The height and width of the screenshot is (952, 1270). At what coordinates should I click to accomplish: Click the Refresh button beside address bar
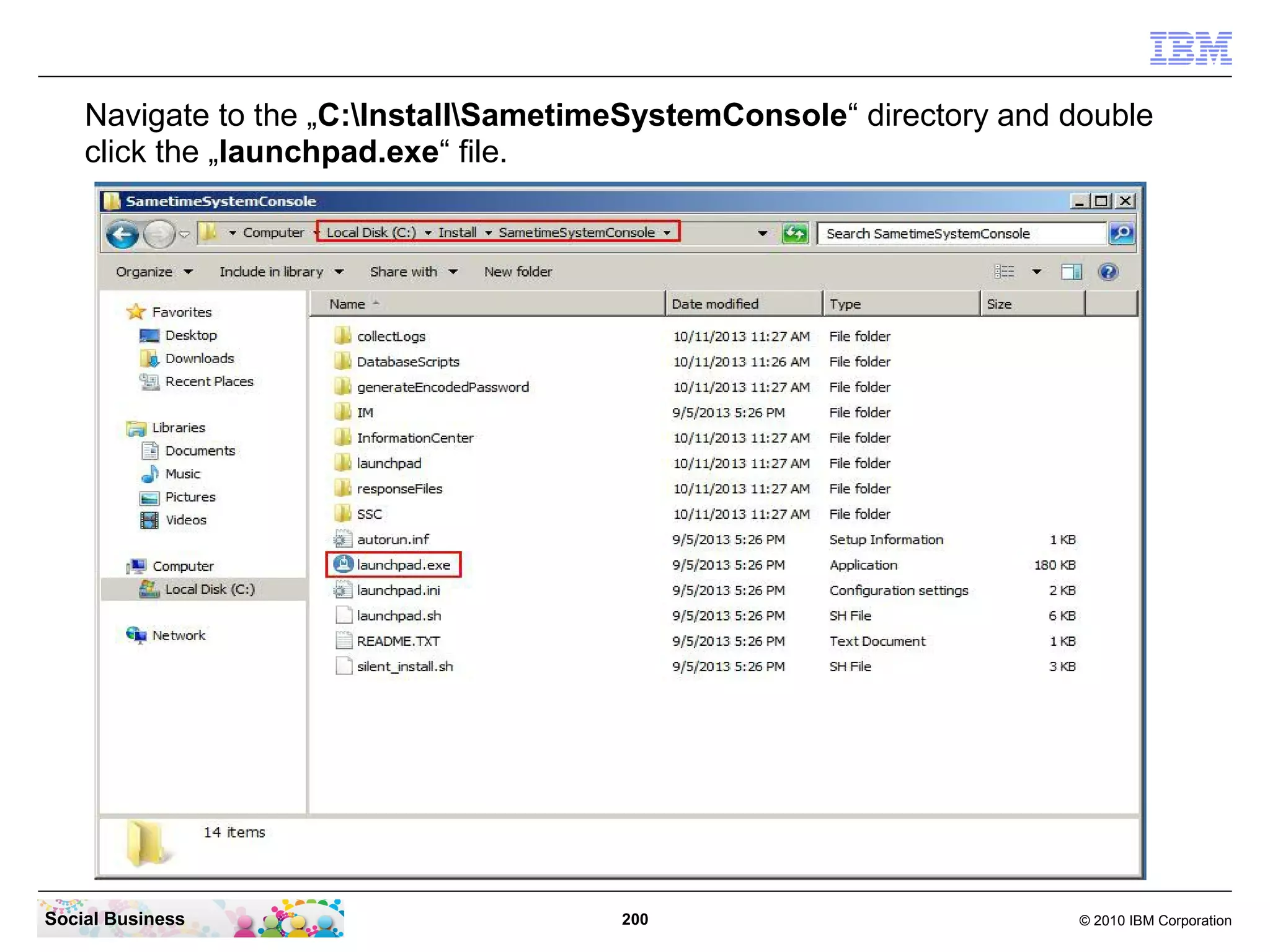pyautogui.click(x=795, y=234)
